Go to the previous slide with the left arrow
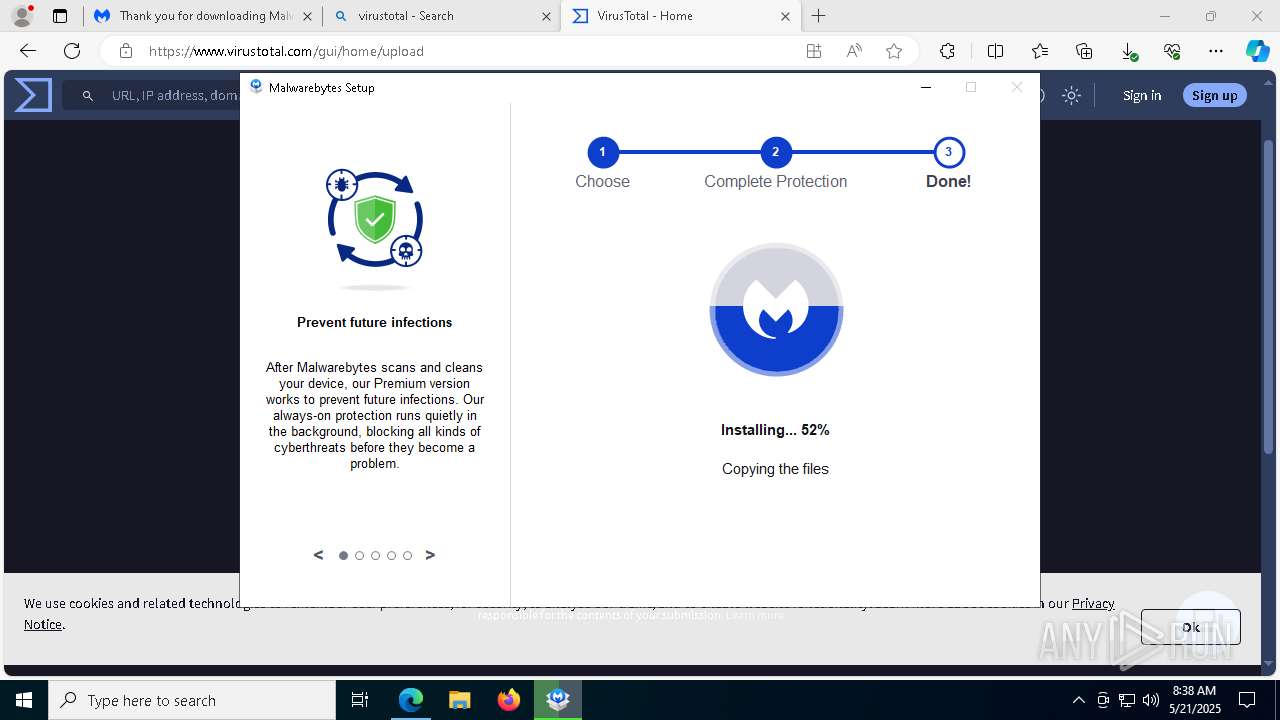The image size is (1280, 720). pos(318,555)
